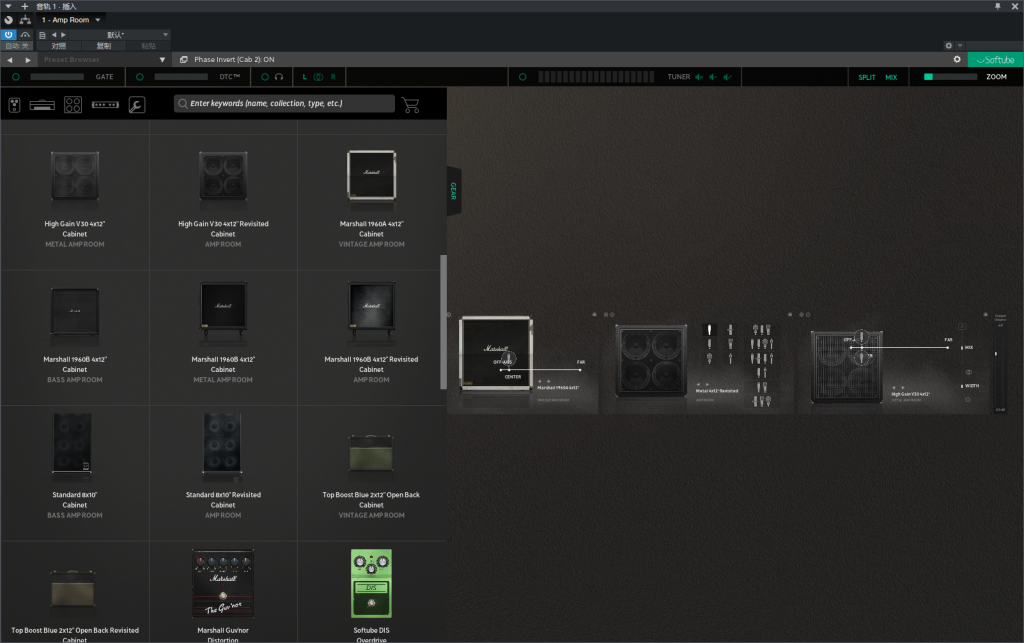Click the host automation gauge icon
This screenshot has height=643, width=1024.
pyautogui.click(x=25, y=35)
